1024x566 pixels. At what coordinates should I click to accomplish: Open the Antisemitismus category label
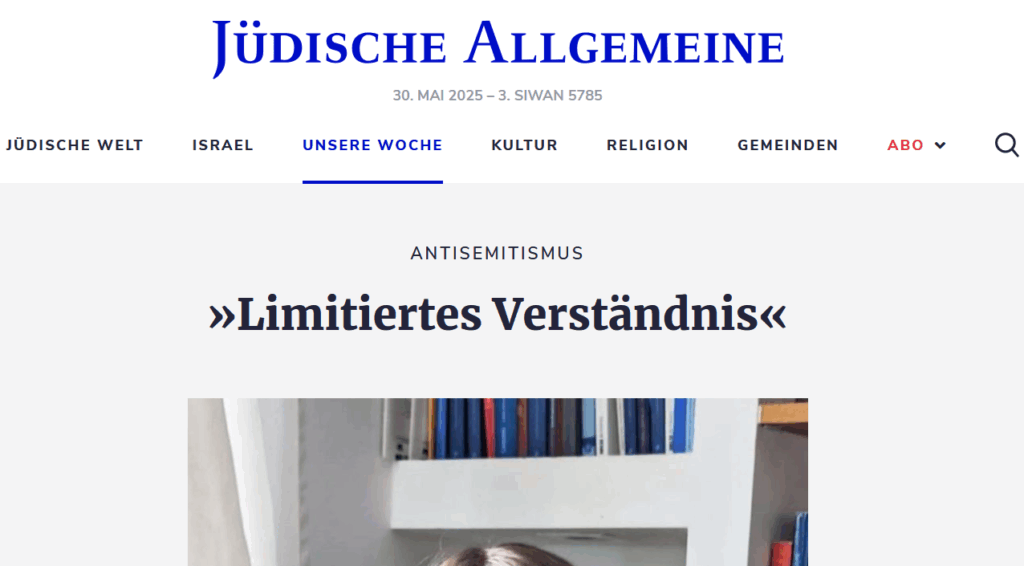[x=497, y=253]
